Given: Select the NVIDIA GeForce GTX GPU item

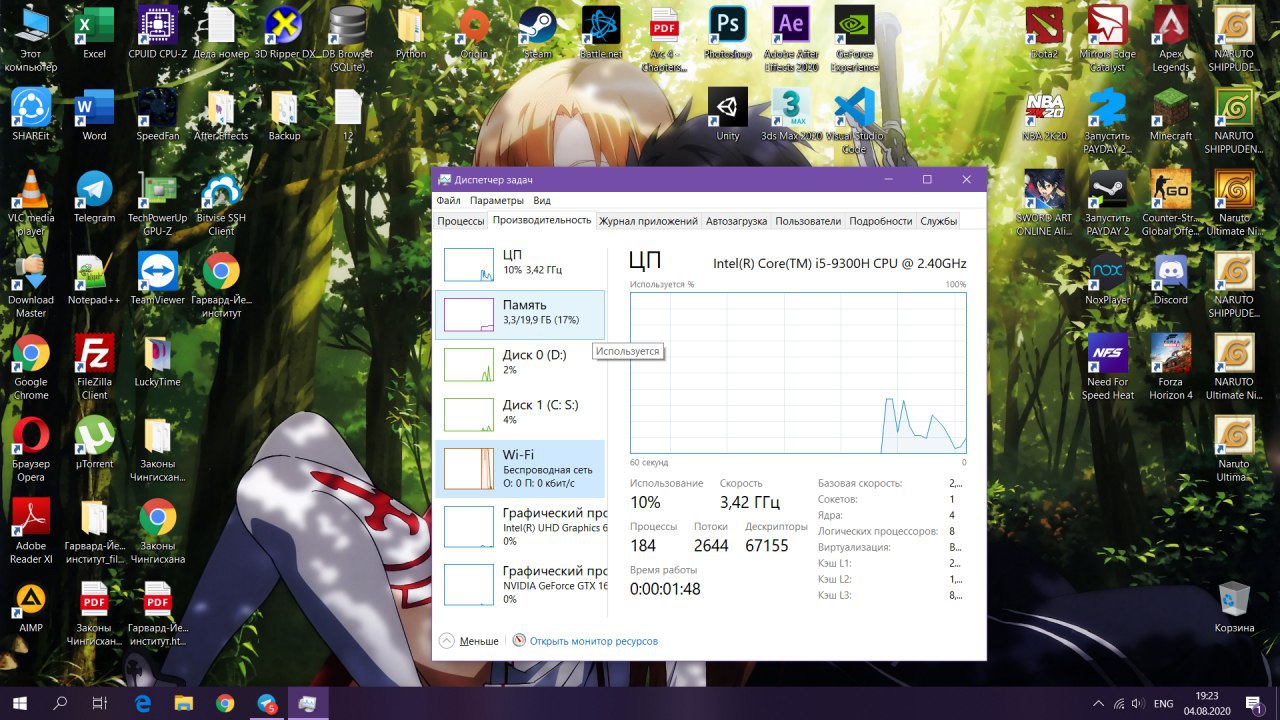Looking at the screenshot, I should click(520, 585).
